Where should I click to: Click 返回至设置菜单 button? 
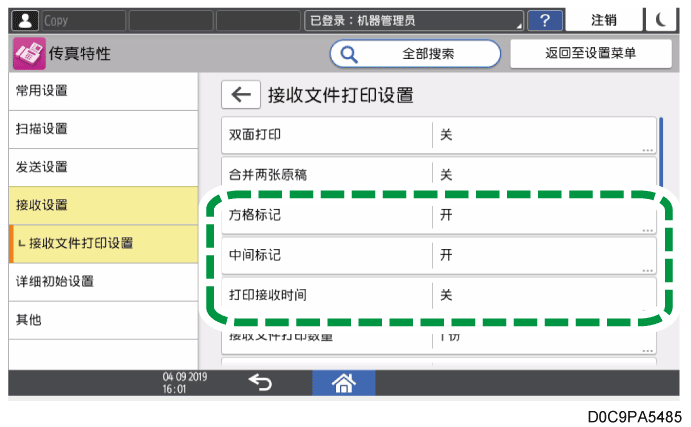pos(591,53)
